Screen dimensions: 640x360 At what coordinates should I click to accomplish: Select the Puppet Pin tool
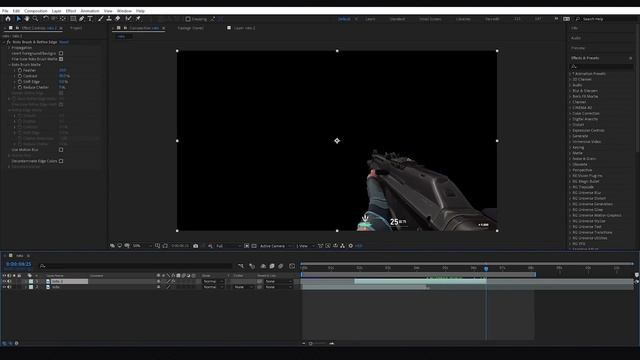tap(138, 19)
